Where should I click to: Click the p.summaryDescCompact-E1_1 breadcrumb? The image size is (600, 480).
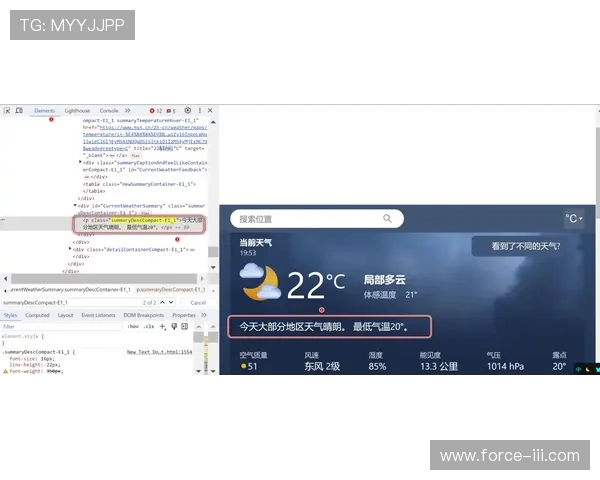[x=171, y=289]
